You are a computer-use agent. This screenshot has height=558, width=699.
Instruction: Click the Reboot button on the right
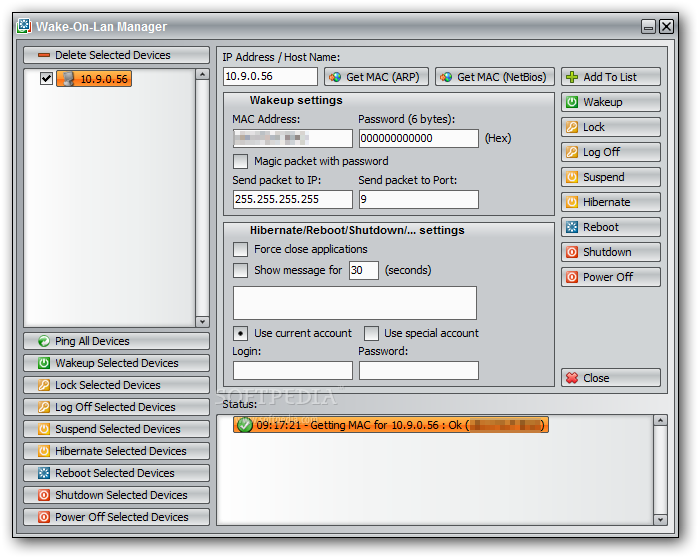[611, 227]
